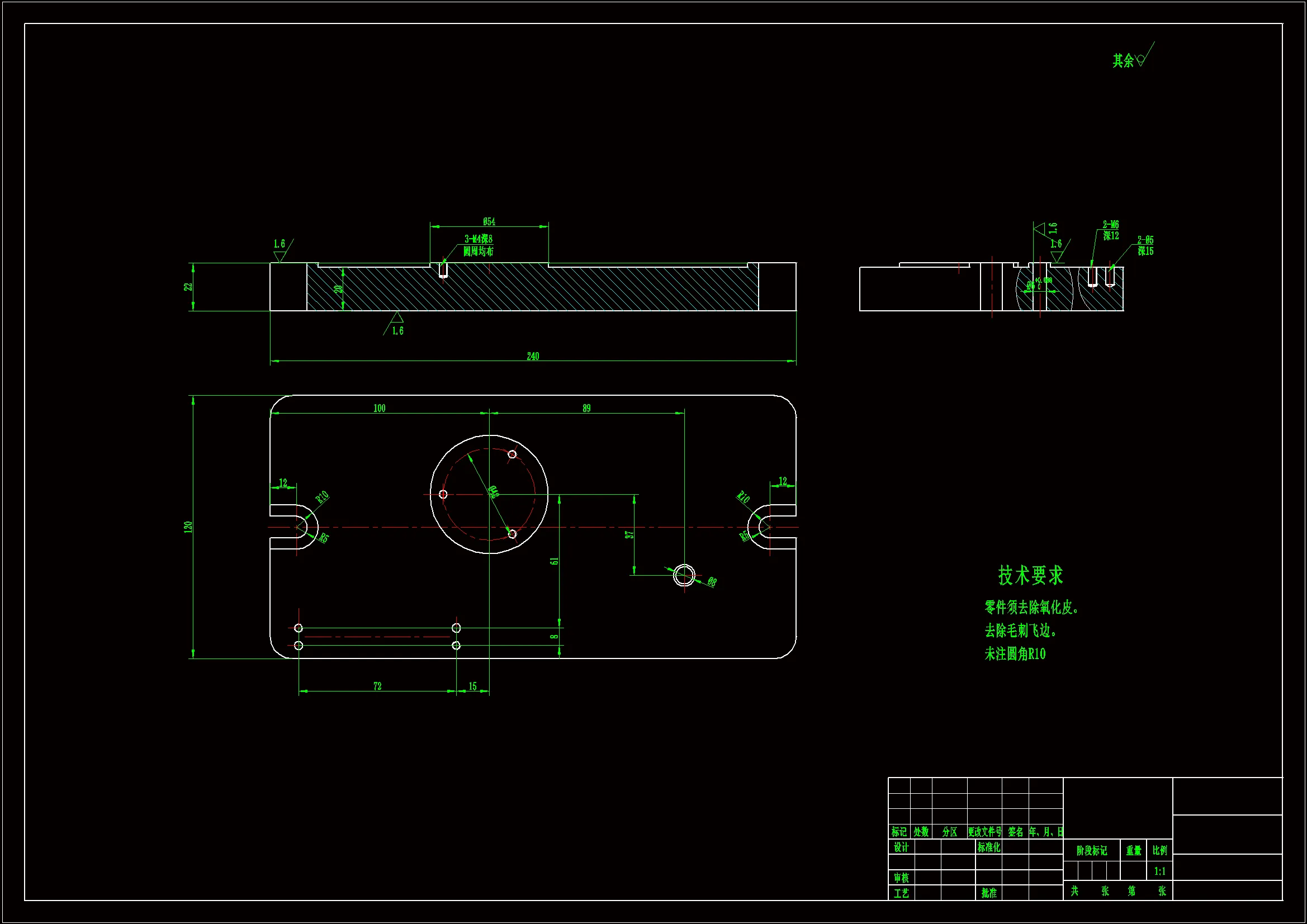Select the 22 thickness dimension text
The height and width of the screenshot is (924, 1307).
point(188,286)
